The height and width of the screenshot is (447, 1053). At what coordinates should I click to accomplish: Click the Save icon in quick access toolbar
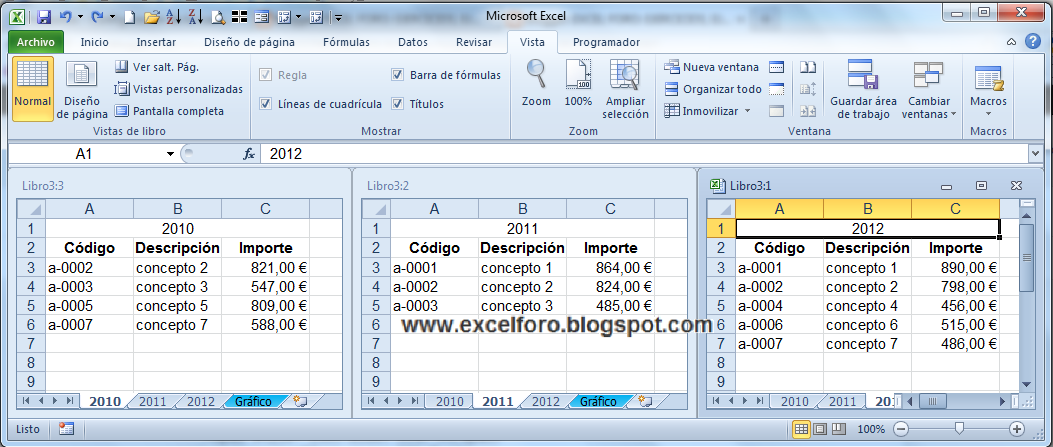pos(44,16)
